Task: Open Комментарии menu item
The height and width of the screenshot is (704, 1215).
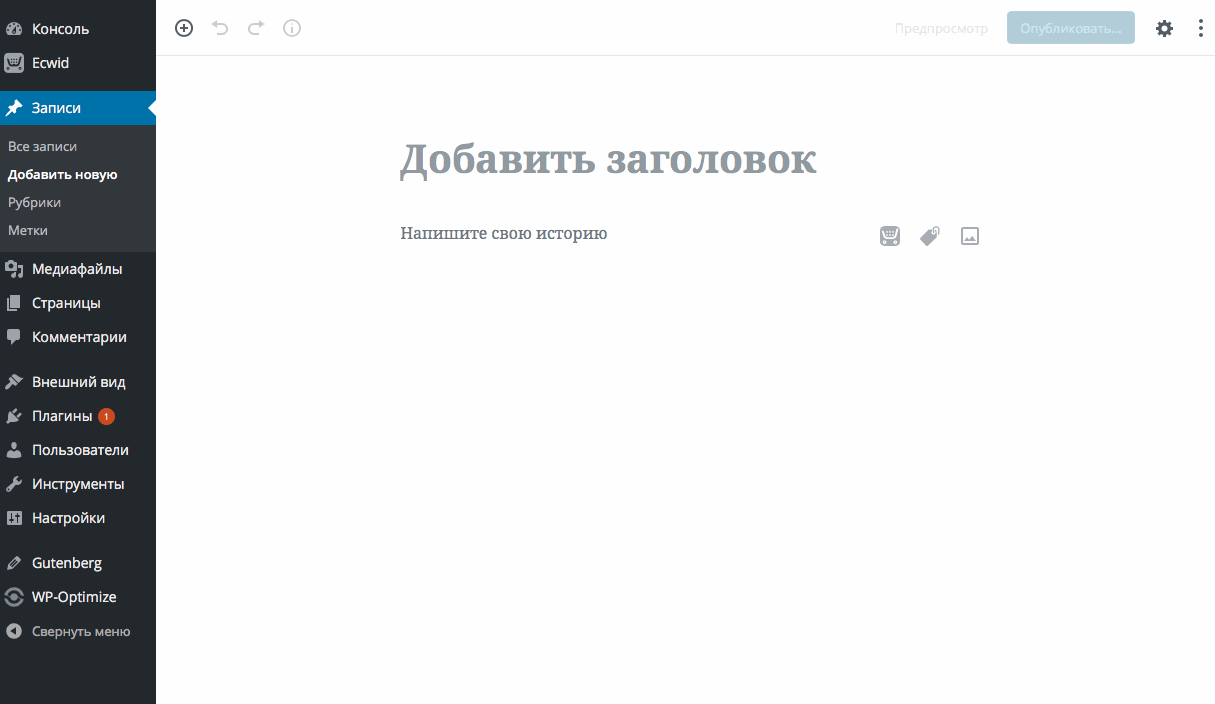Action: pyautogui.click(x=78, y=337)
